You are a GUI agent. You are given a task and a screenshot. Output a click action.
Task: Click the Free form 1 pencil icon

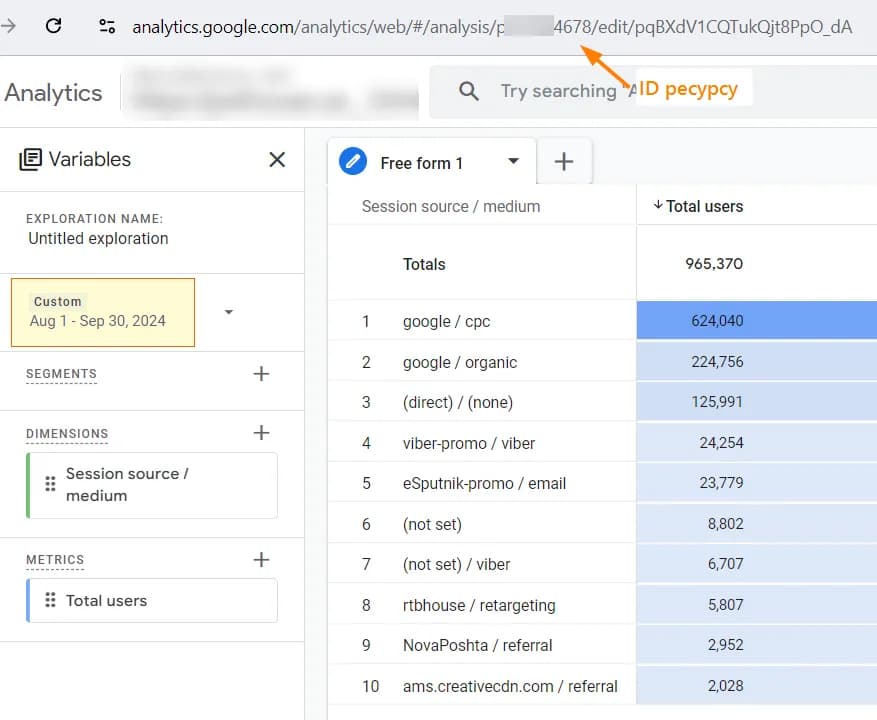tap(353, 162)
